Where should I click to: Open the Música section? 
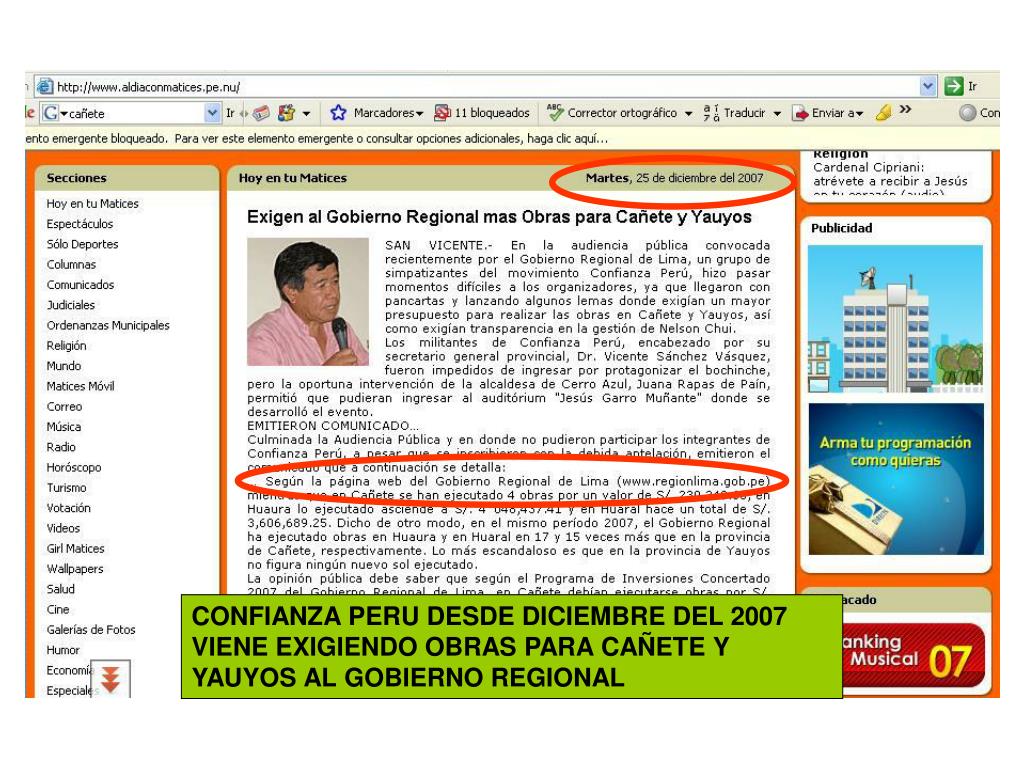[x=63, y=426]
